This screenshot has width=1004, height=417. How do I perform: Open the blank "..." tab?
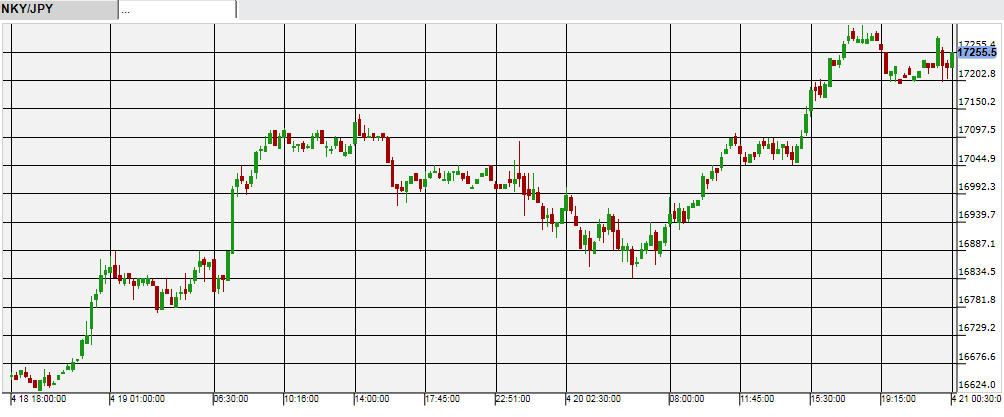177,9
